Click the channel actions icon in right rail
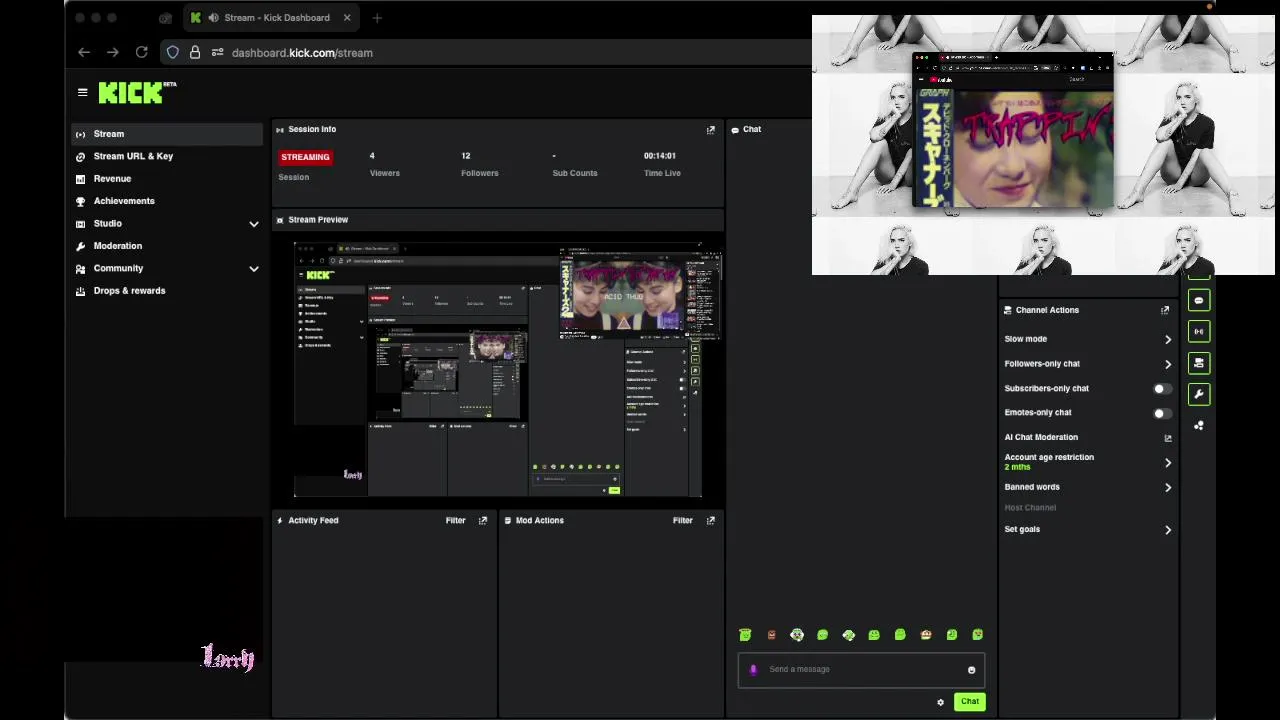This screenshot has width=1280, height=720. point(1199,363)
